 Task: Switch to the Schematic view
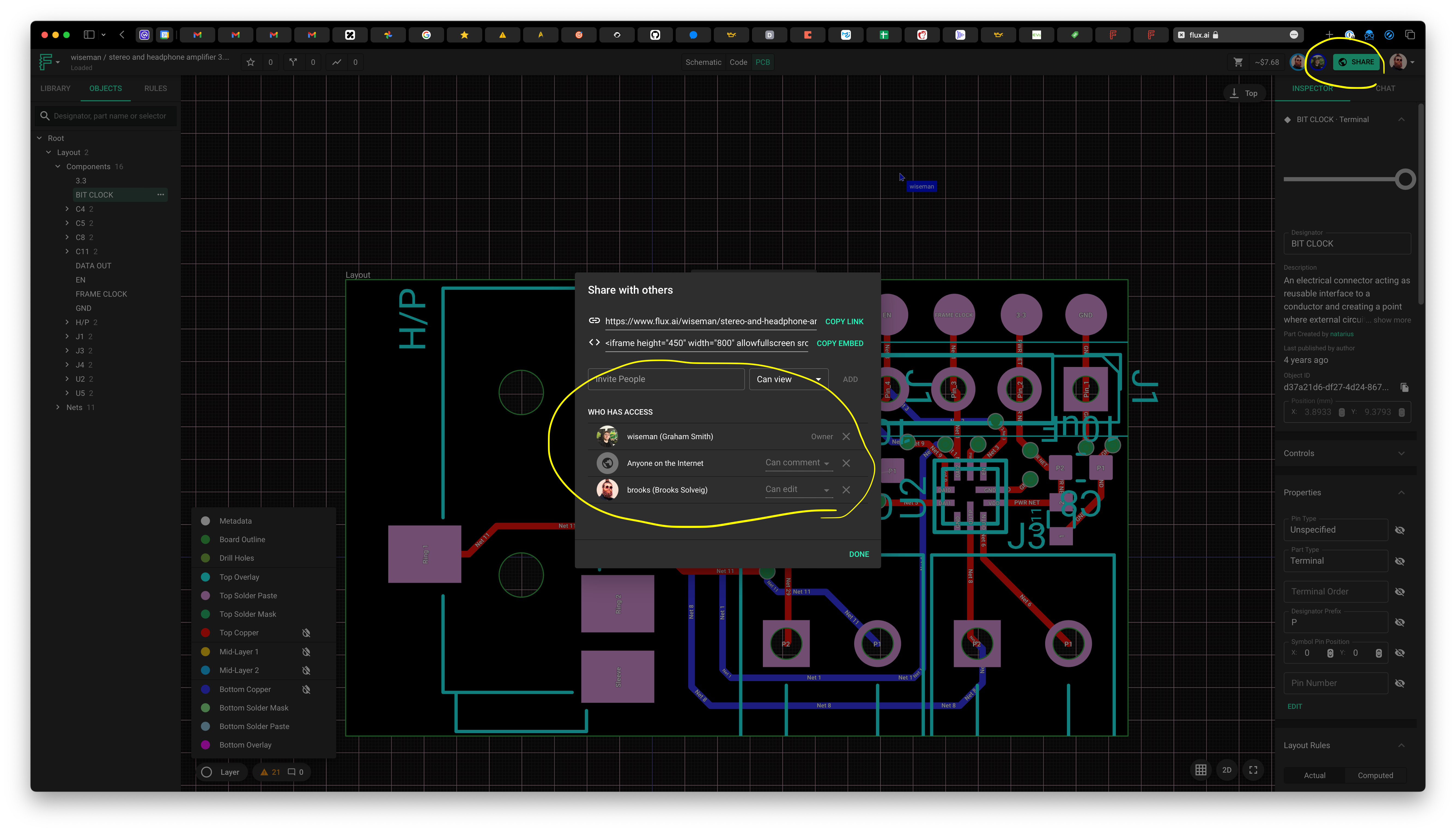click(x=703, y=62)
